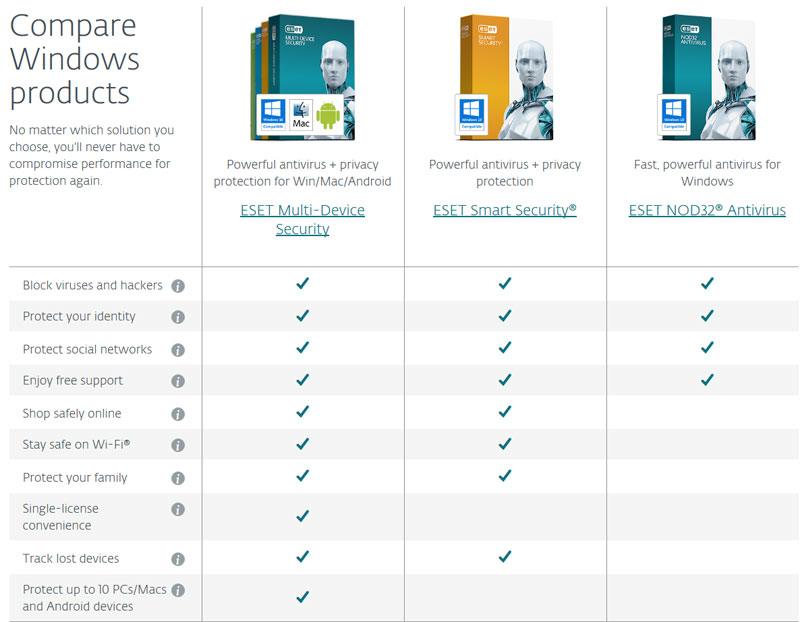Image resolution: width=800 pixels, height=622 pixels.
Task: Click Smart Security checkmark for Protect your family
Action: click(x=505, y=476)
